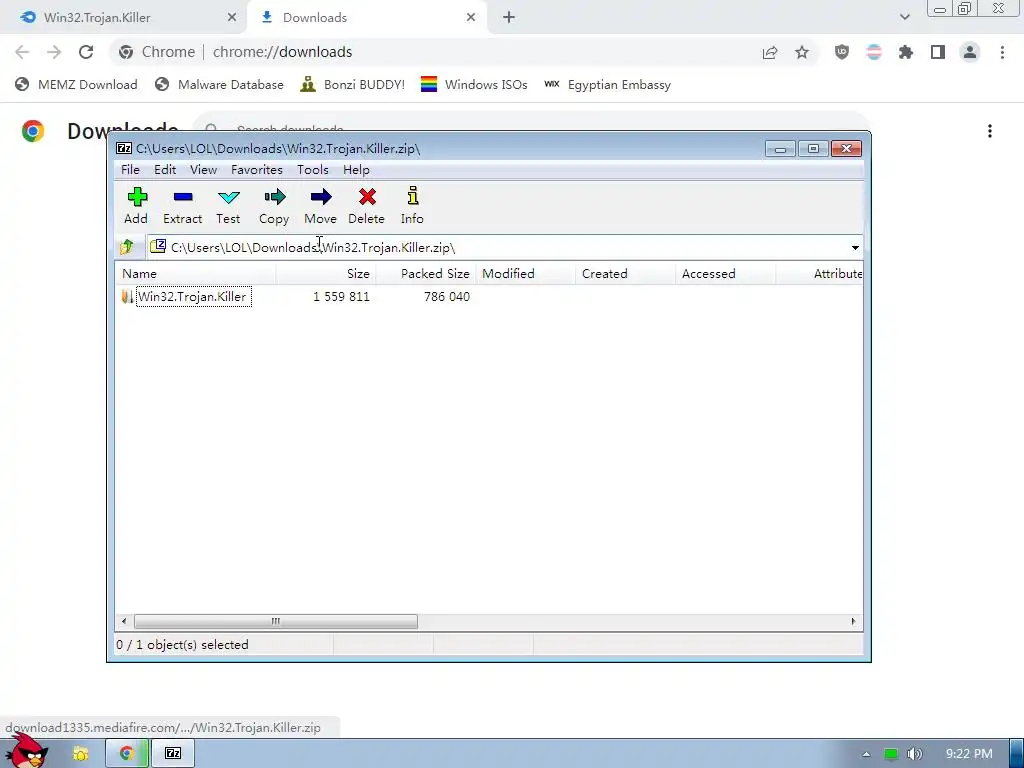Close the Downloads browser tab
Viewport: 1024px width, 768px height.
coord(471,18)
